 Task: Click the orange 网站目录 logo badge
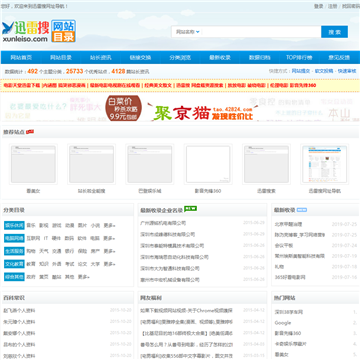[64, 31]
